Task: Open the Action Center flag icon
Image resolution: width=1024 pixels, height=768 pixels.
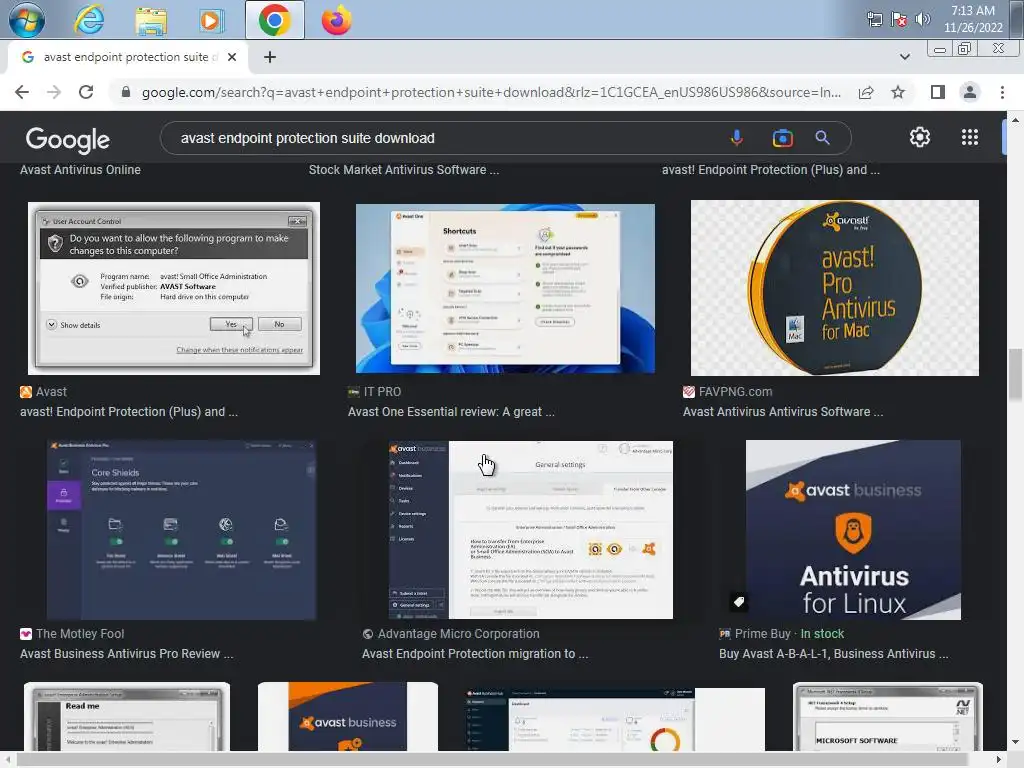Action: pos(899,19)
